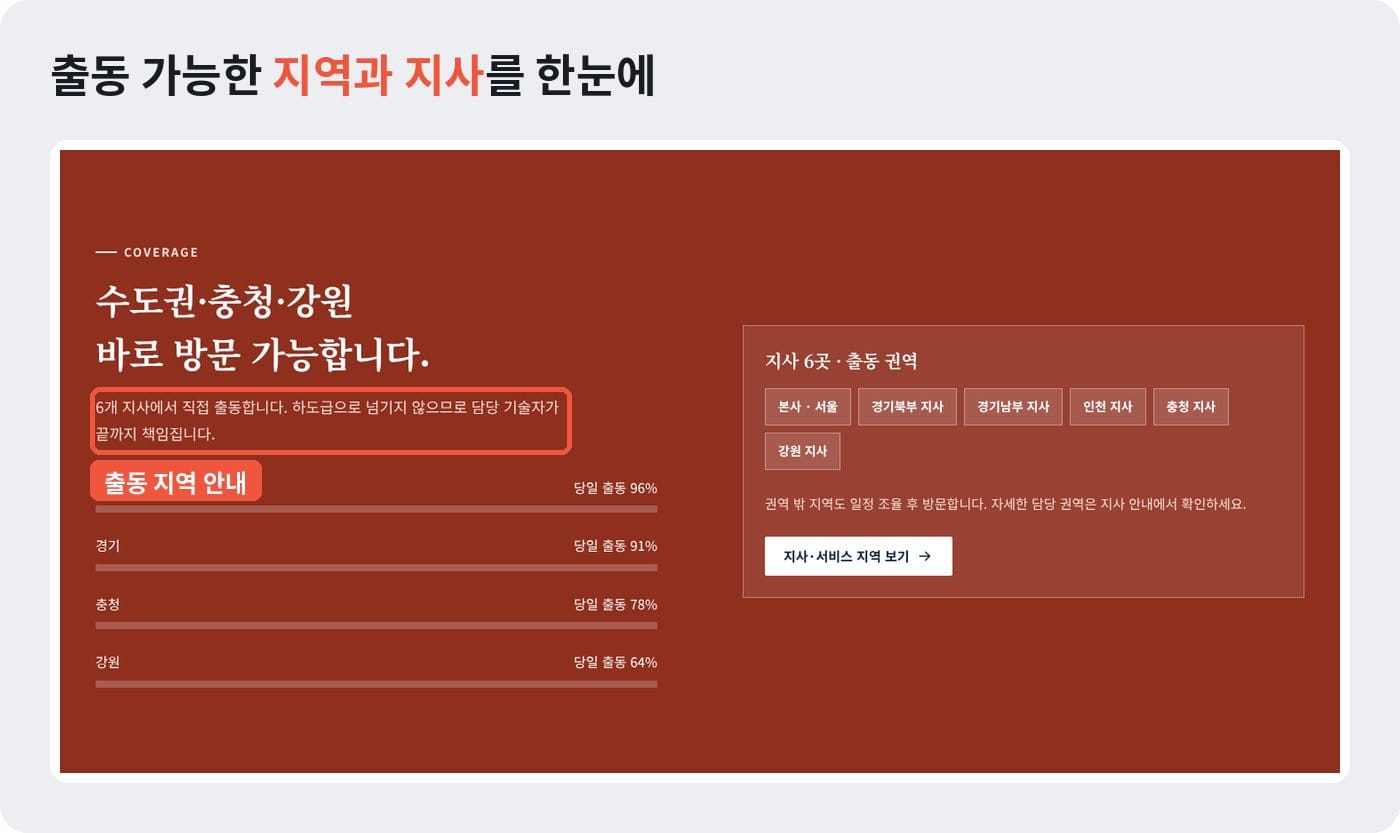
Task: Click the 경기 progress bar
Action: (x=376, y=567)
